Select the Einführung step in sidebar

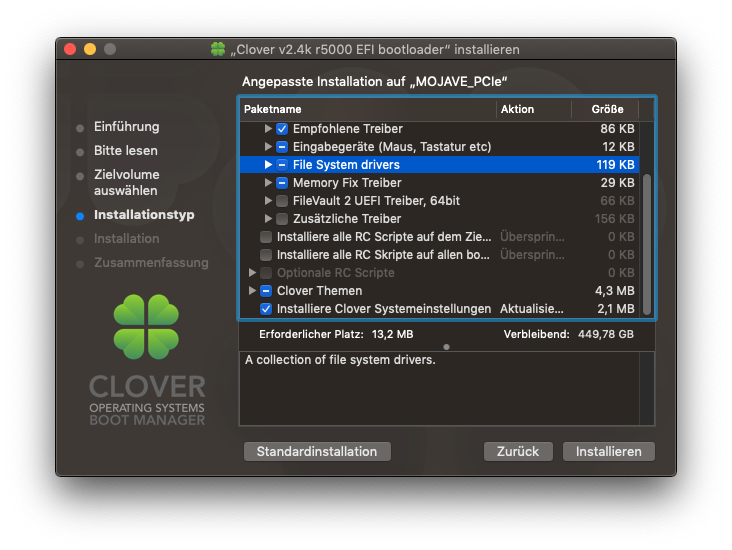[x=127, y=127]
